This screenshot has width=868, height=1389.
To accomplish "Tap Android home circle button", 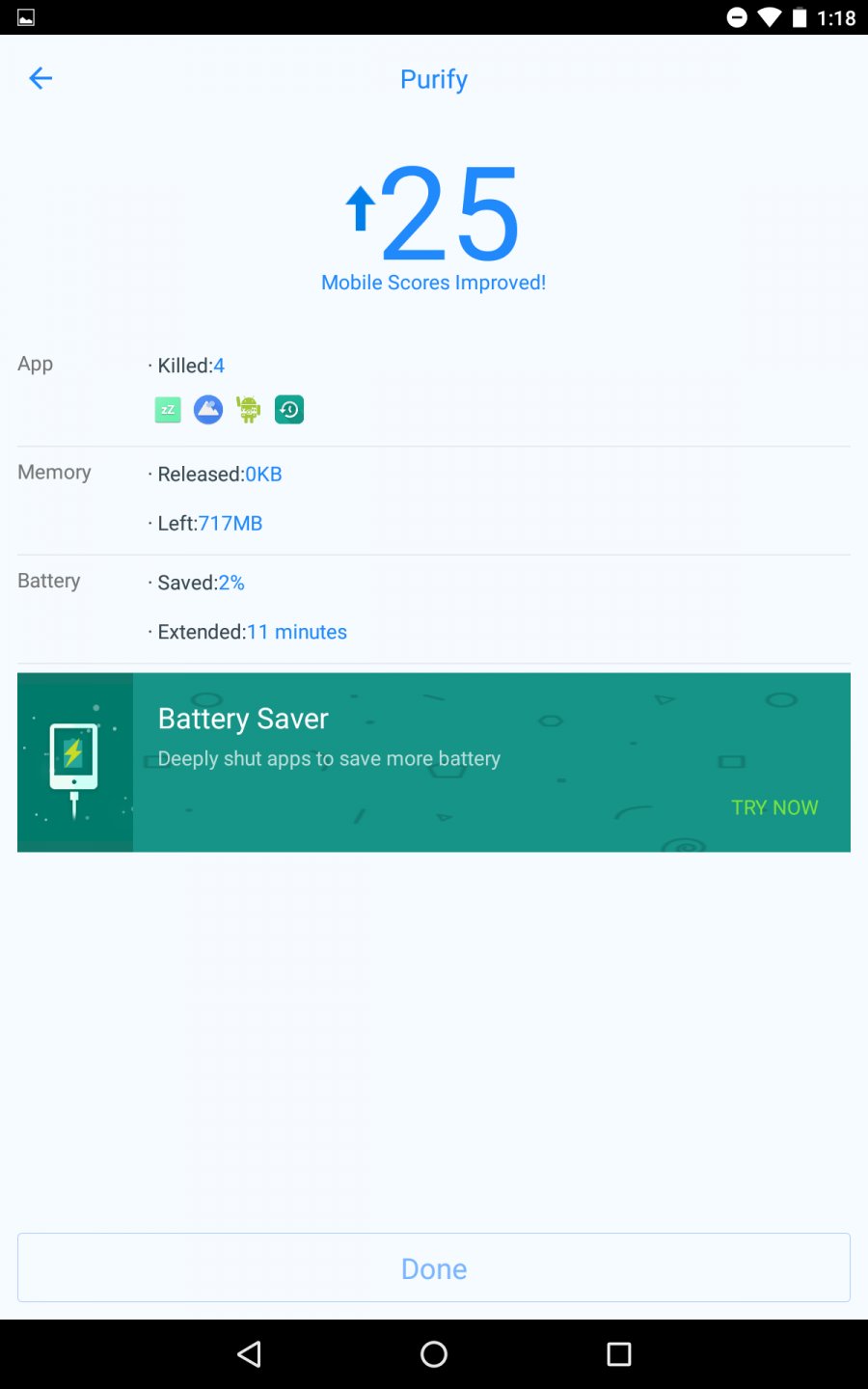I will tap(434, 1354).
